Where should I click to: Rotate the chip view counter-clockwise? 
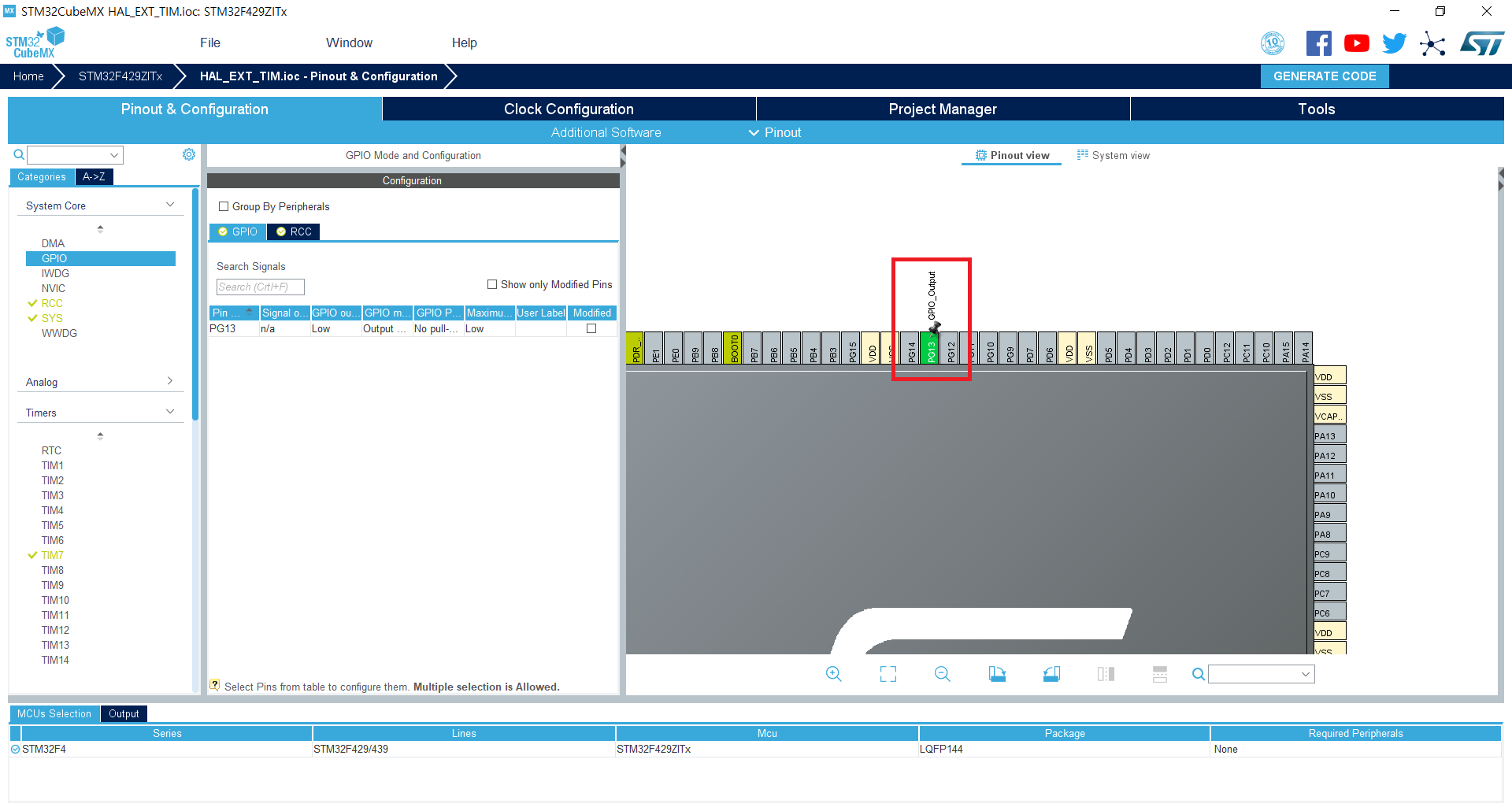point(1051,674)
